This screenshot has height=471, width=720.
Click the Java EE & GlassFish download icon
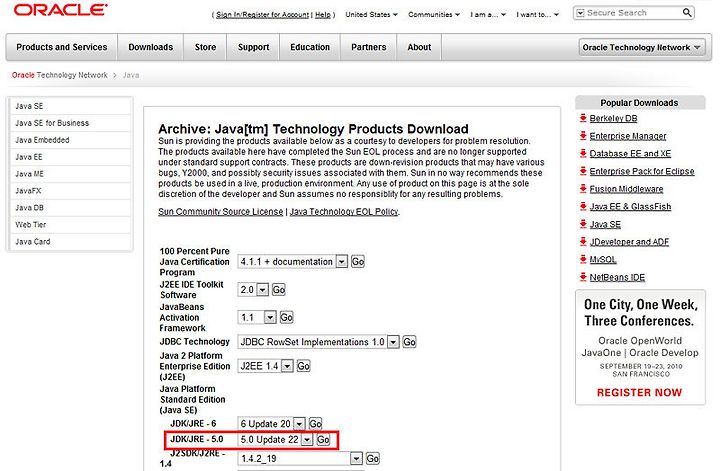583,207
